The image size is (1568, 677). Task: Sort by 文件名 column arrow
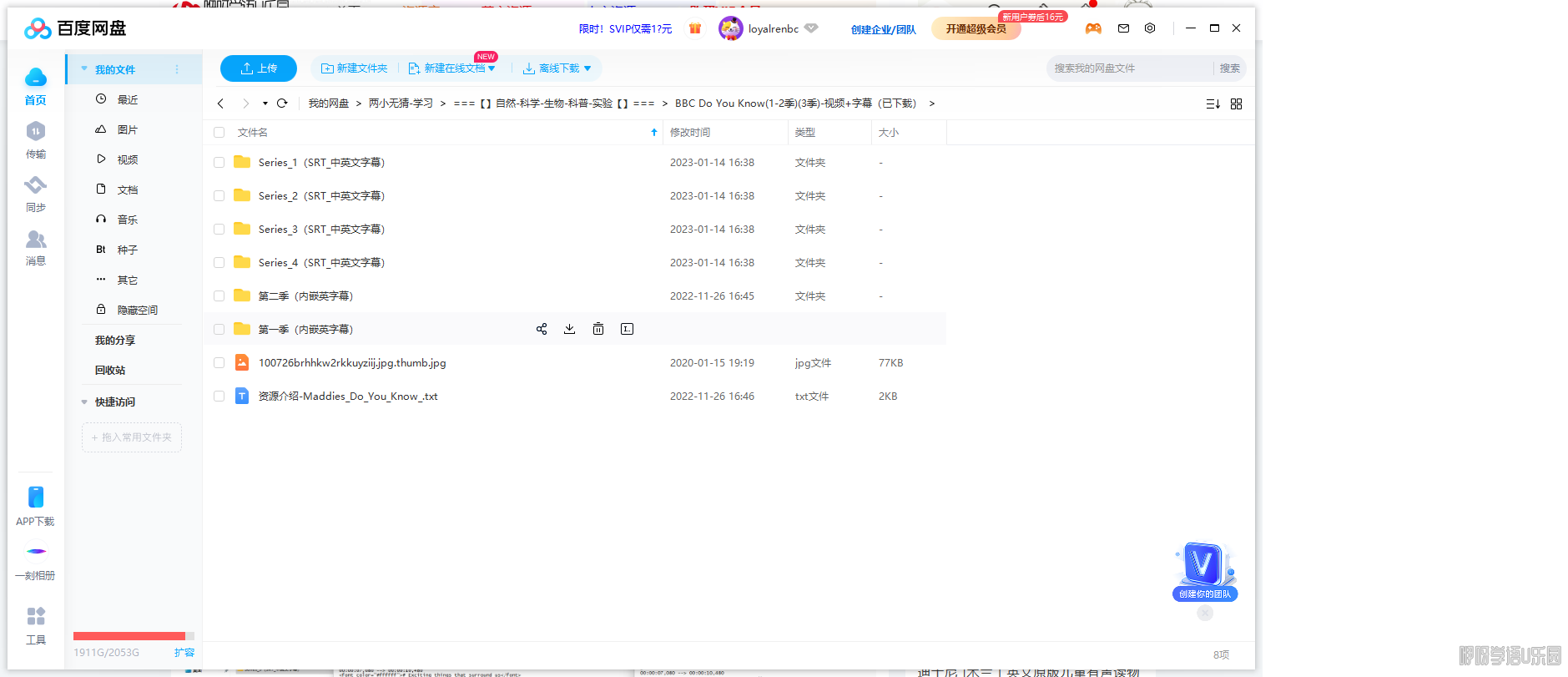pyautogui.click(x=654, y=132)
